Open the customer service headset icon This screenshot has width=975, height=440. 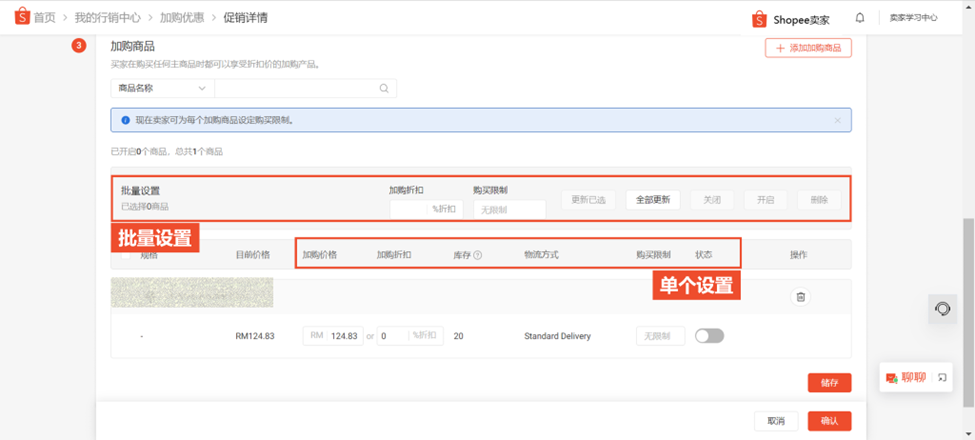tap(943, 308)
